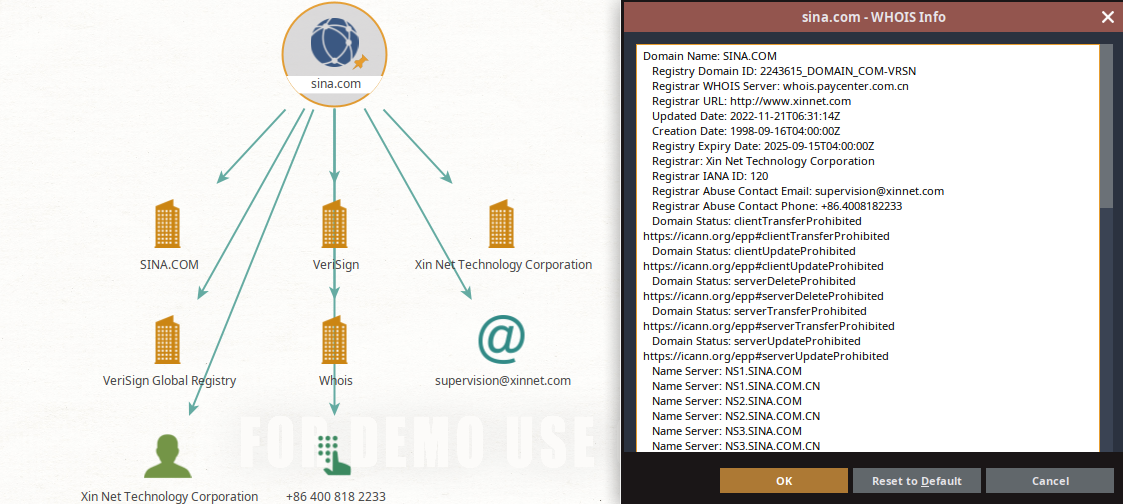1123x504 pixels.
Task: Close the sina.com WHOIS Info dialog
Action: point(1107,17)
